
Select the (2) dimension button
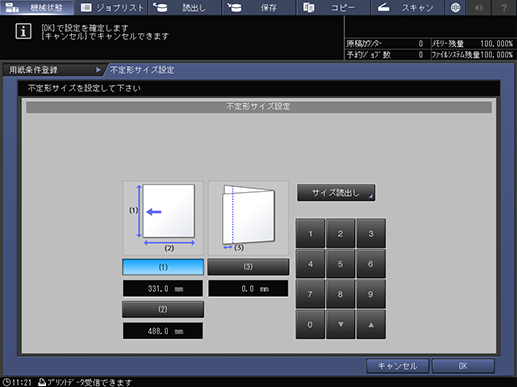pyautogui.click(x=163, y=309)
